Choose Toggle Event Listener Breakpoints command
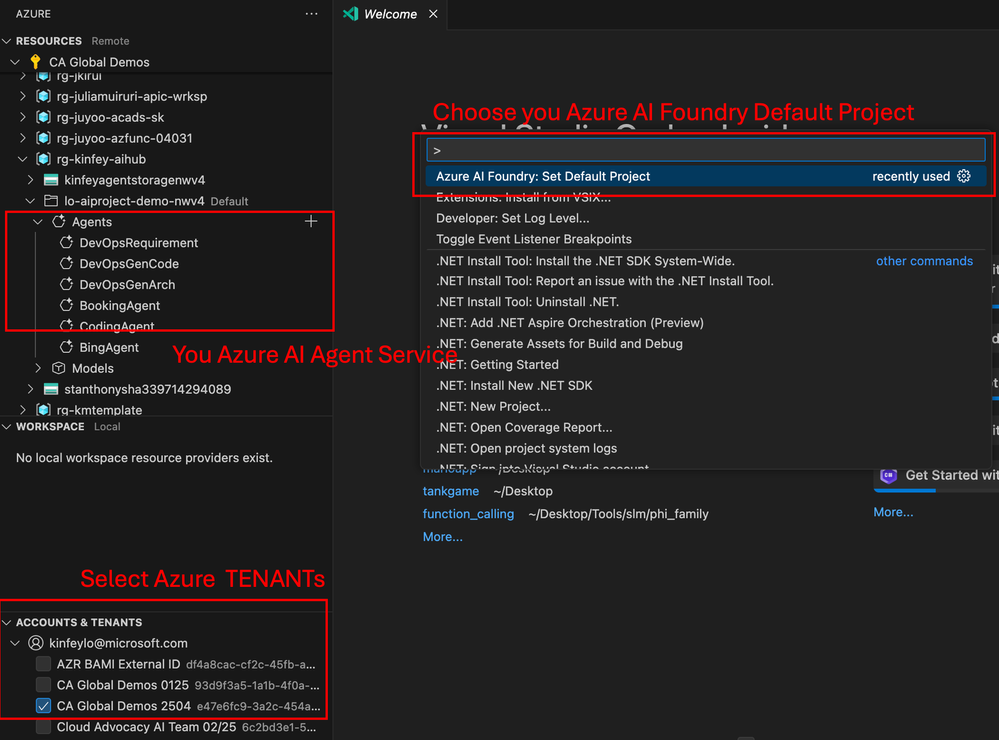999x740 pixels. (706, 239)
